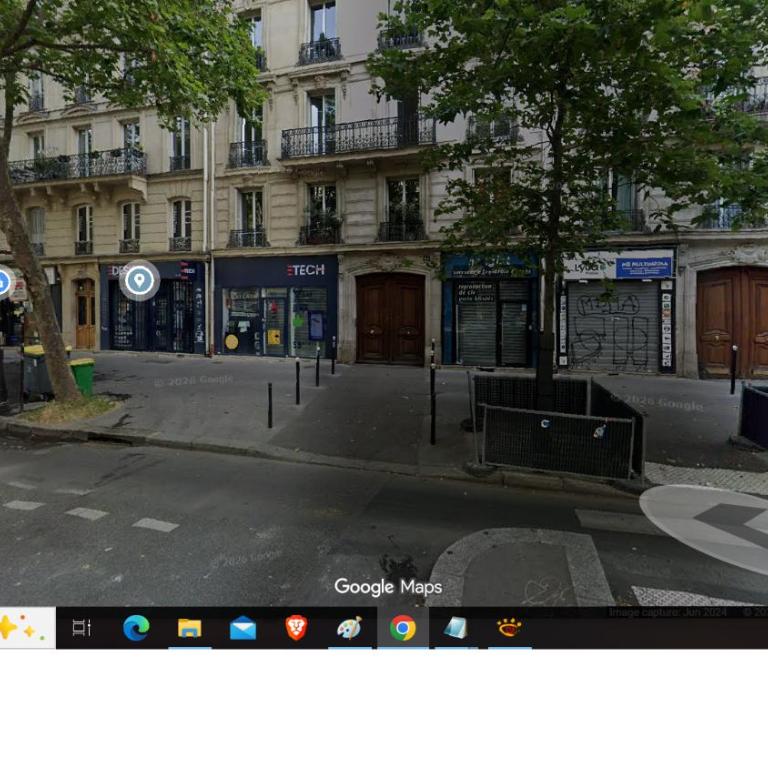Switch to Google Chrome in the taskbar
The image size is (768, 768).
coord(403,628)
